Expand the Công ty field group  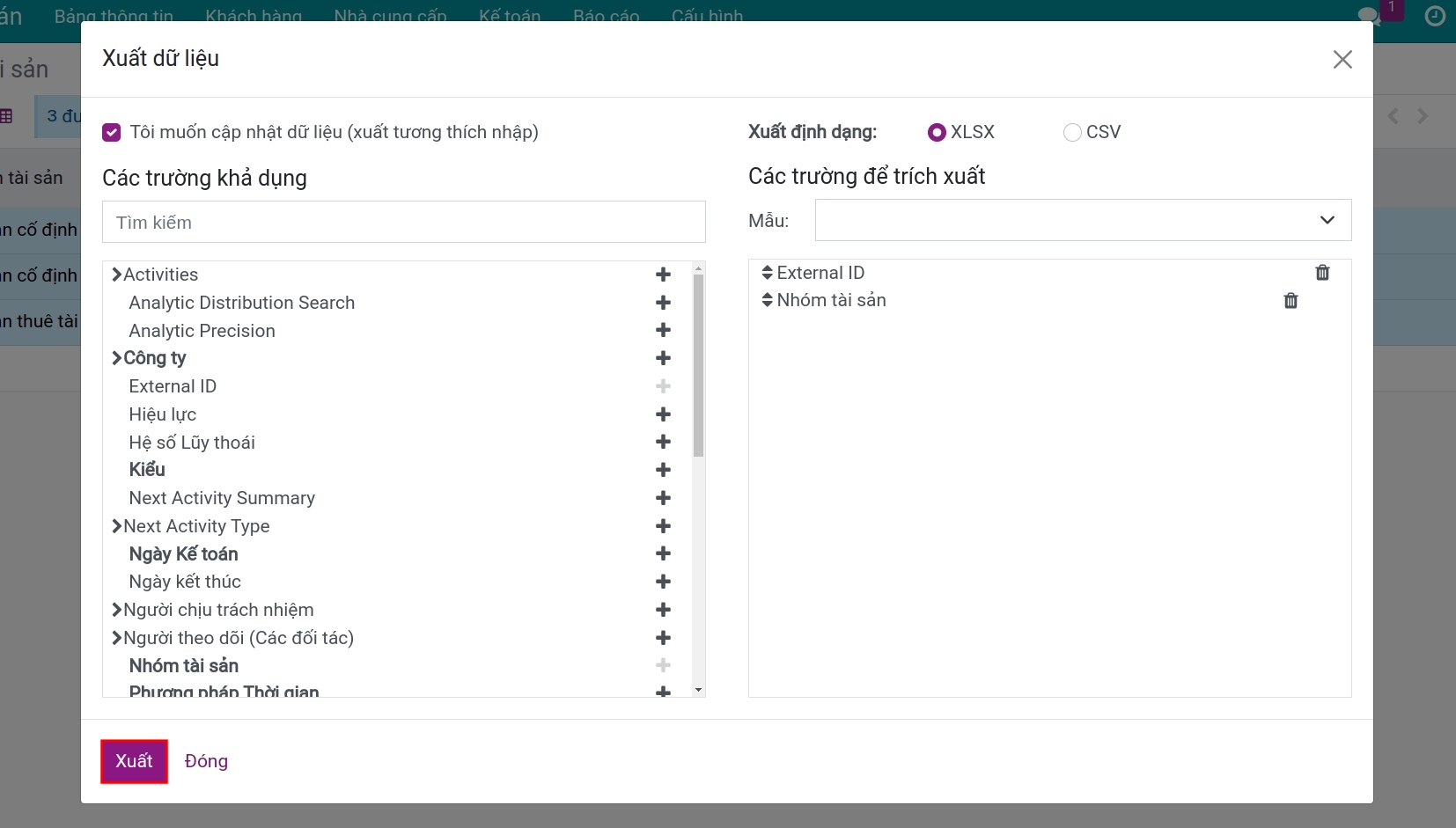tap(116, 358)
